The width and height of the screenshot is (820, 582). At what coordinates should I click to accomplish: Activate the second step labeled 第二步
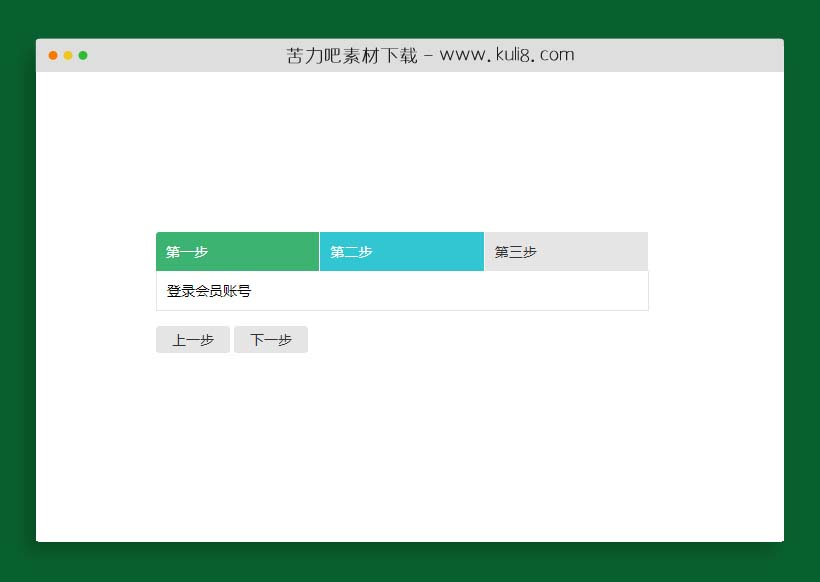pos(401,251)
